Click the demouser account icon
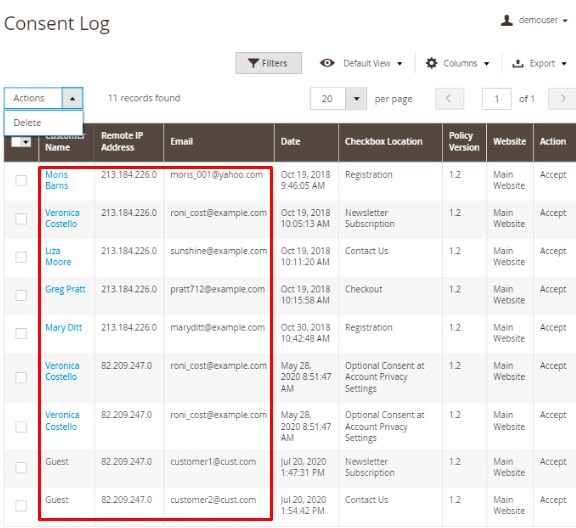This screenshot has width=576, height=528. pyautogui.click(x=507, y=20)
